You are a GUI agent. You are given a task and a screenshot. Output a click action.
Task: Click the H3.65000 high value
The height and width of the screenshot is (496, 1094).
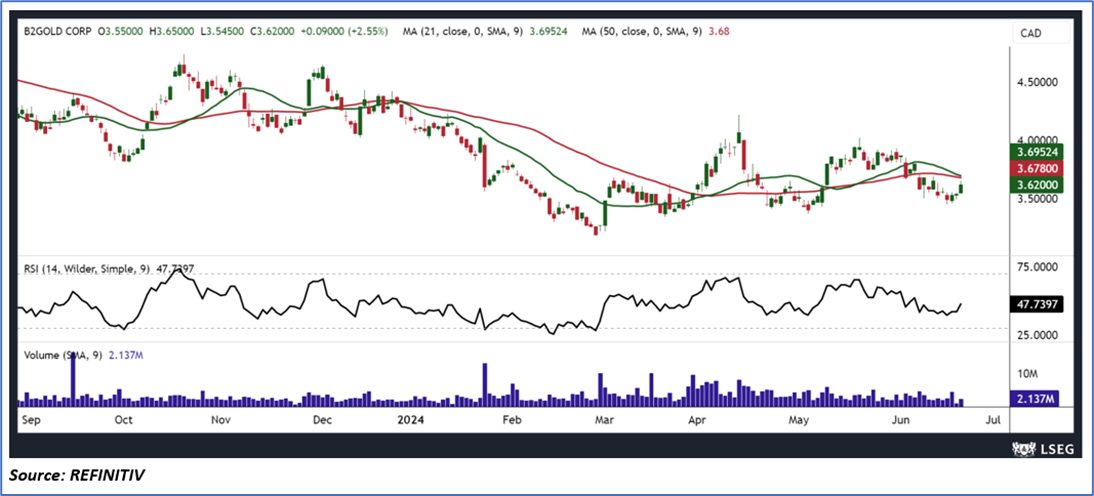point(174,31)
